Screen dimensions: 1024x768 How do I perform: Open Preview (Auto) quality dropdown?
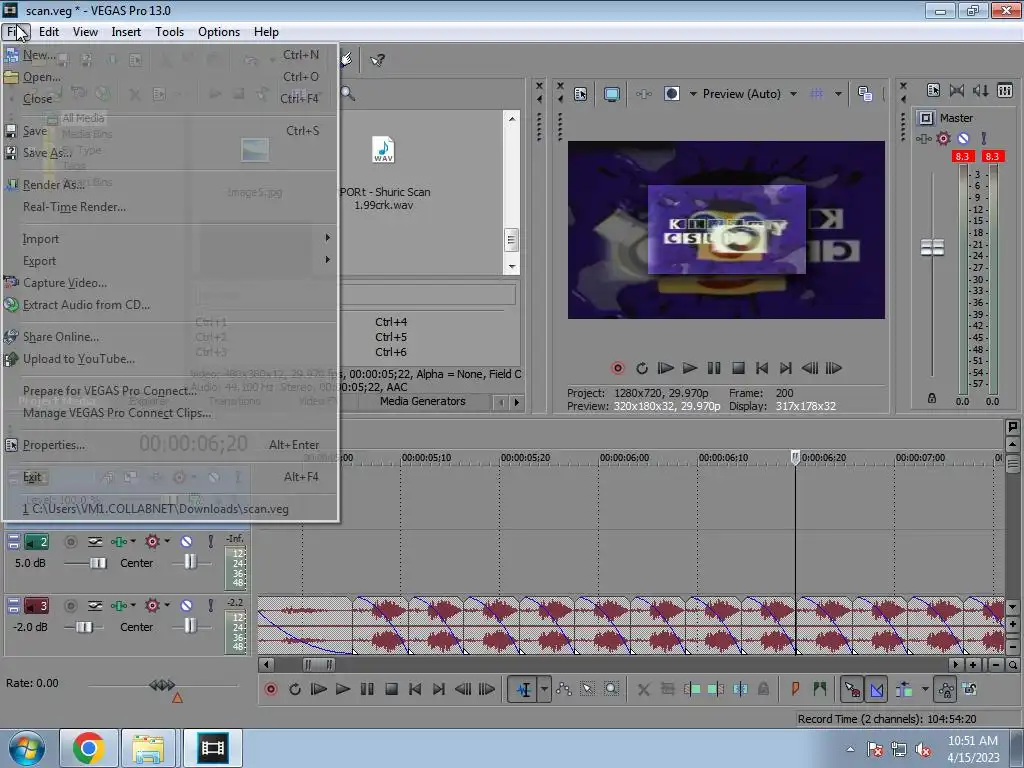[793, 94]
